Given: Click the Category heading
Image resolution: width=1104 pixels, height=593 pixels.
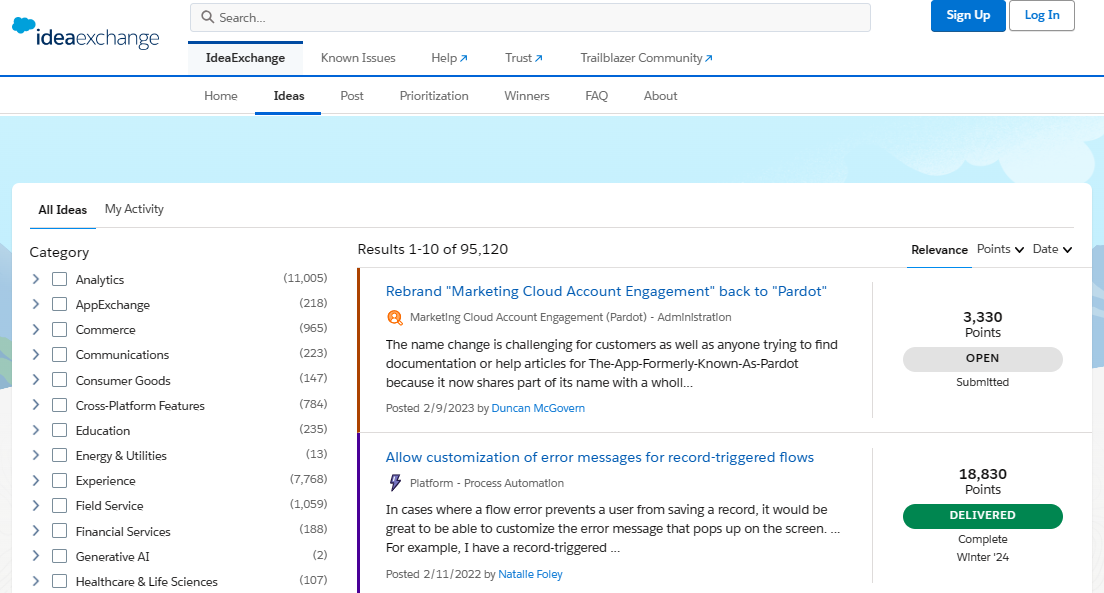Looking at the screenshot, I should [59, 252].
